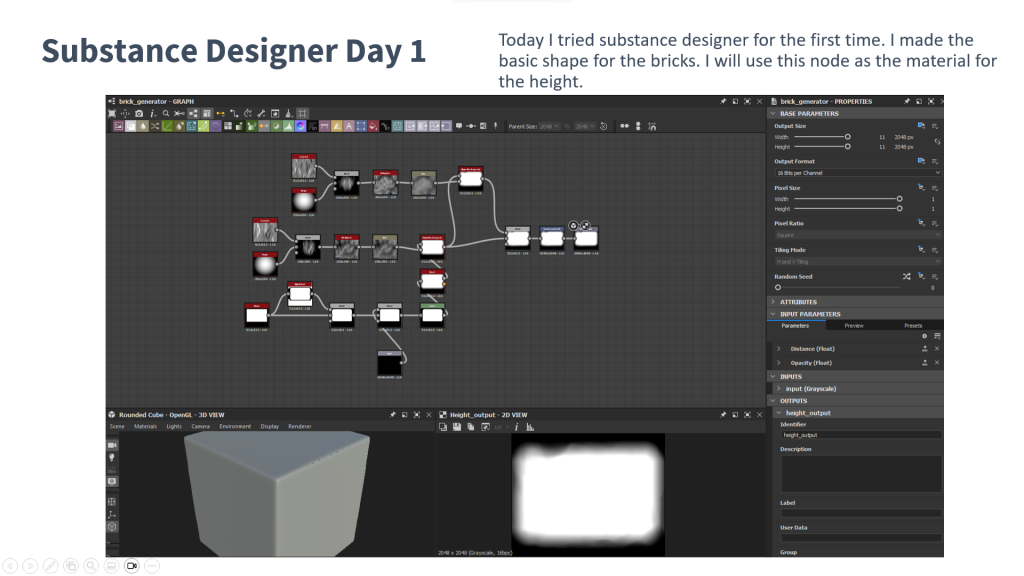Image resolution: width=1024 pixels, height=576 pixels.
Task: Toggle the grid display icon in the graph toolbar
Action: tap(302, 114)
